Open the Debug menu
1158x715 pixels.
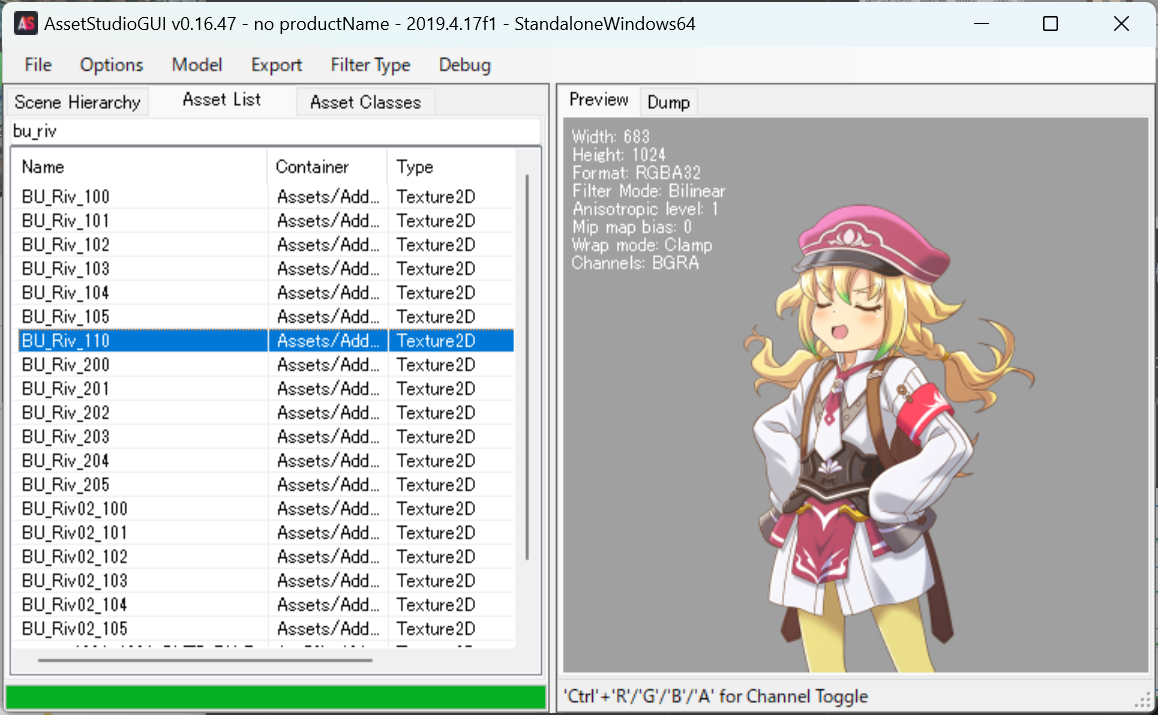[465, 65]
